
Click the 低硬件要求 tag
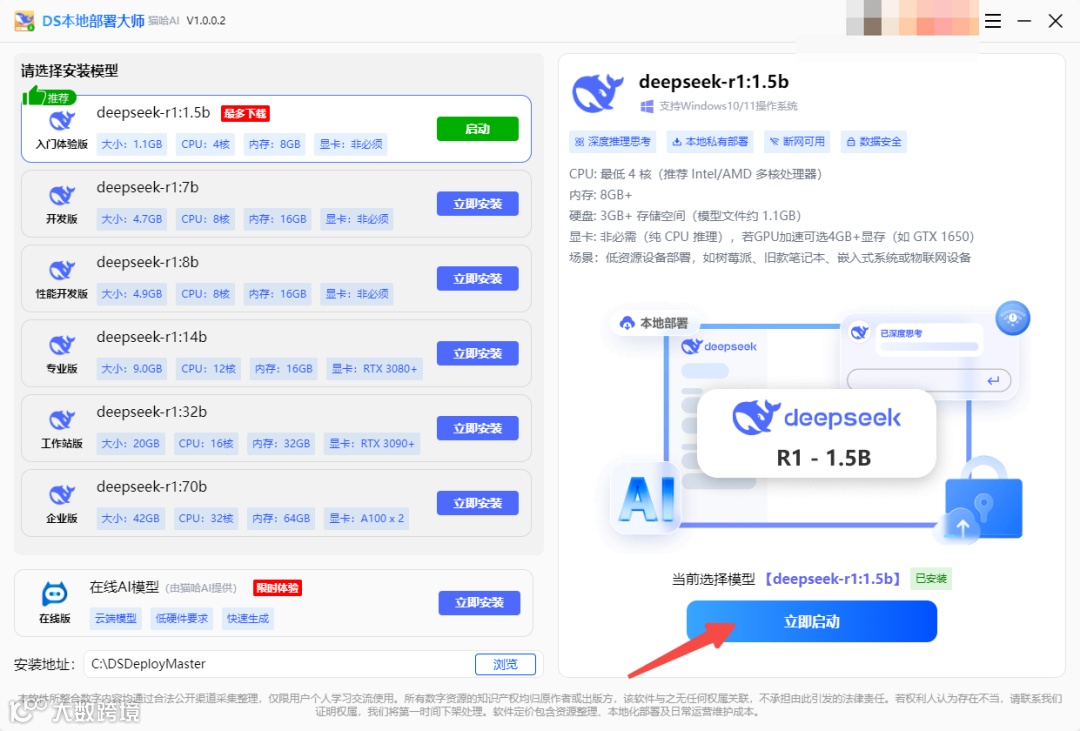click(181, 618)
